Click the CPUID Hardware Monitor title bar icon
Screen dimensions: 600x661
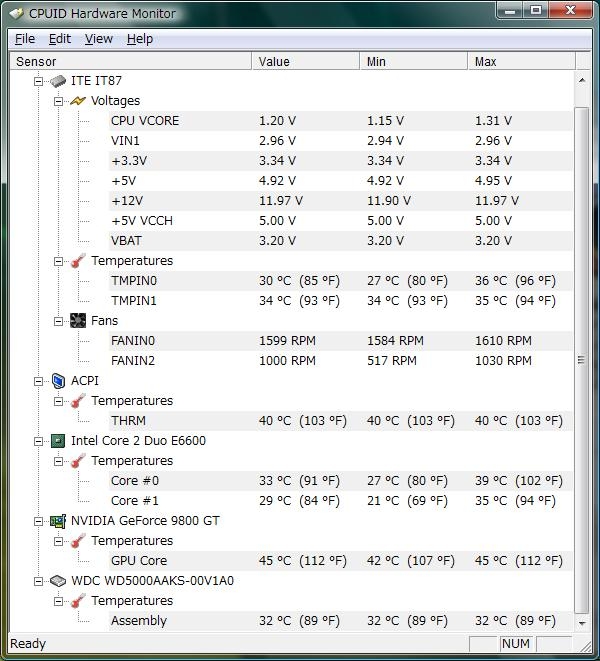tap(16, 13)
